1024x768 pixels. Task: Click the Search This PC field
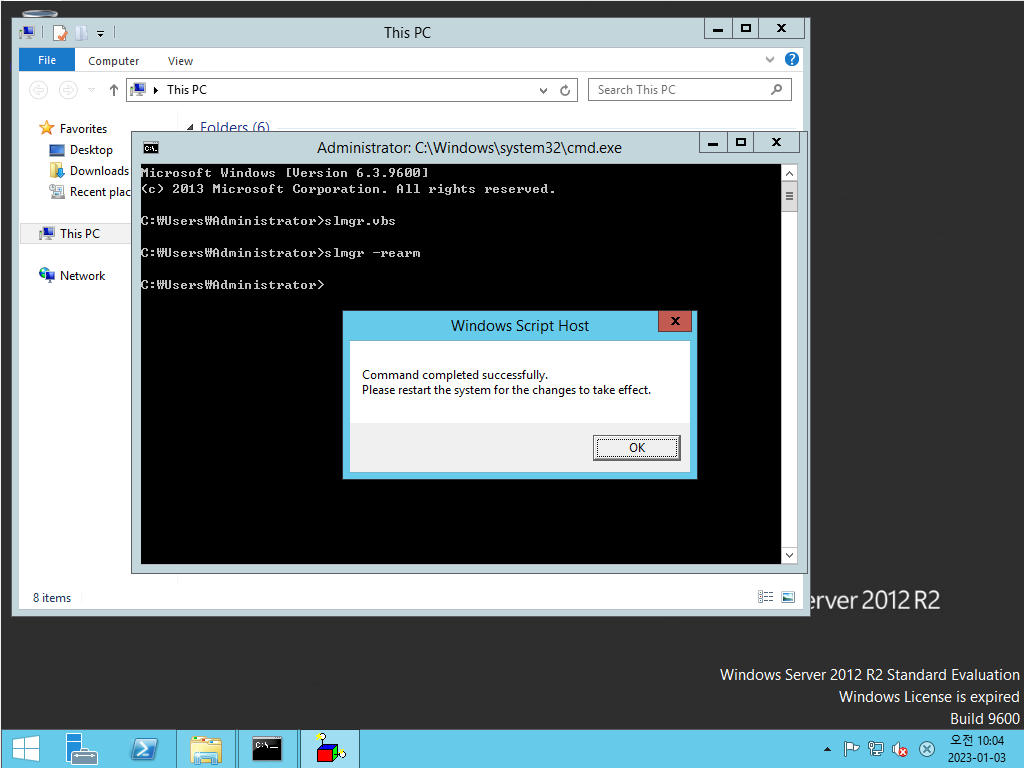690,89
